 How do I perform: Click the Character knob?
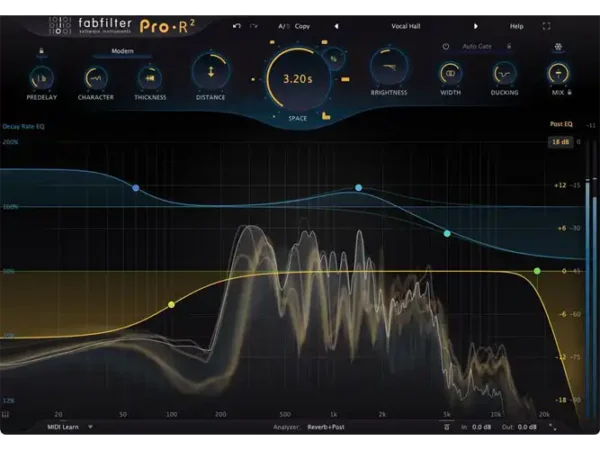click(x=96, y=78)
